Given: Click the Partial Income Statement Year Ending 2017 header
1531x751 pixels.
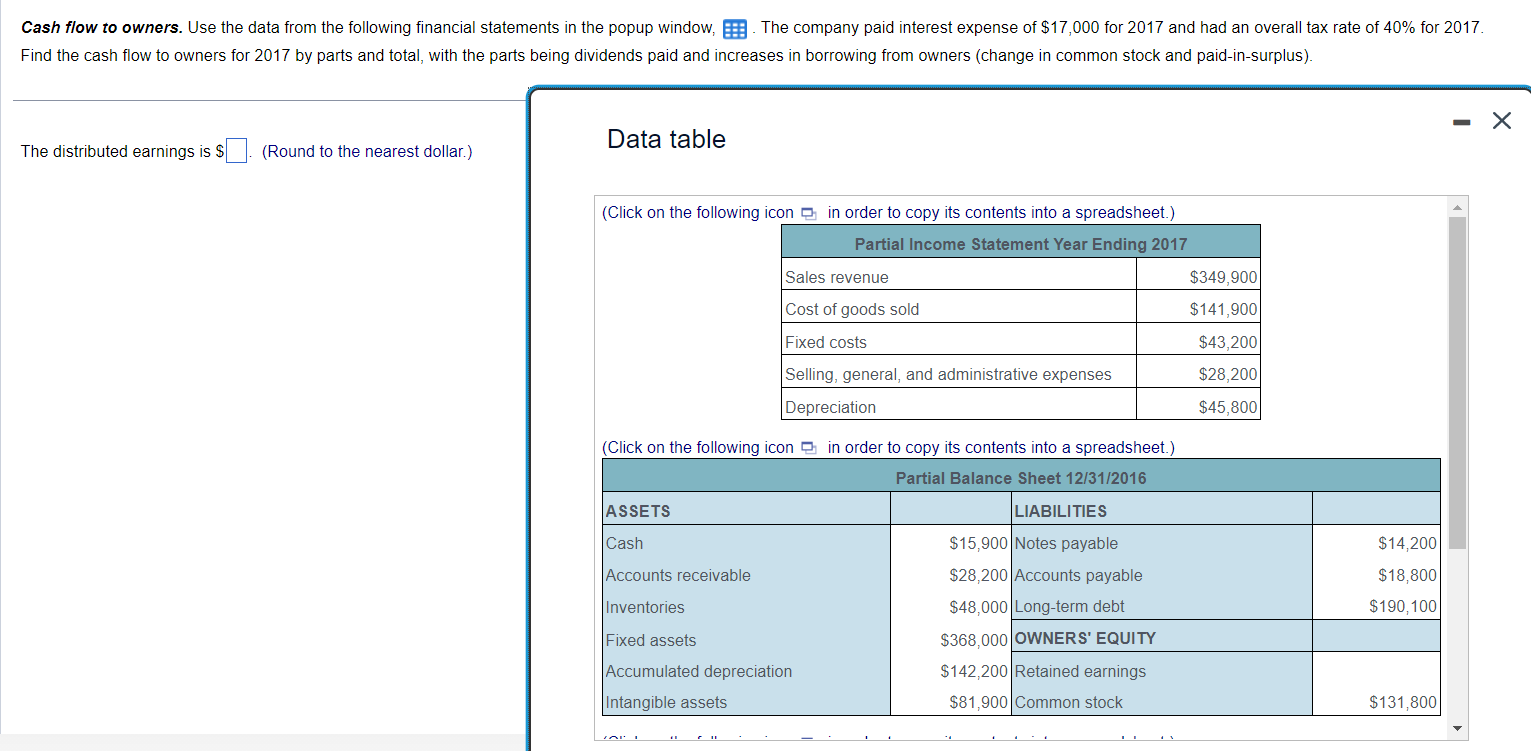Looking at the screenshot, I should click(1021, 244).
